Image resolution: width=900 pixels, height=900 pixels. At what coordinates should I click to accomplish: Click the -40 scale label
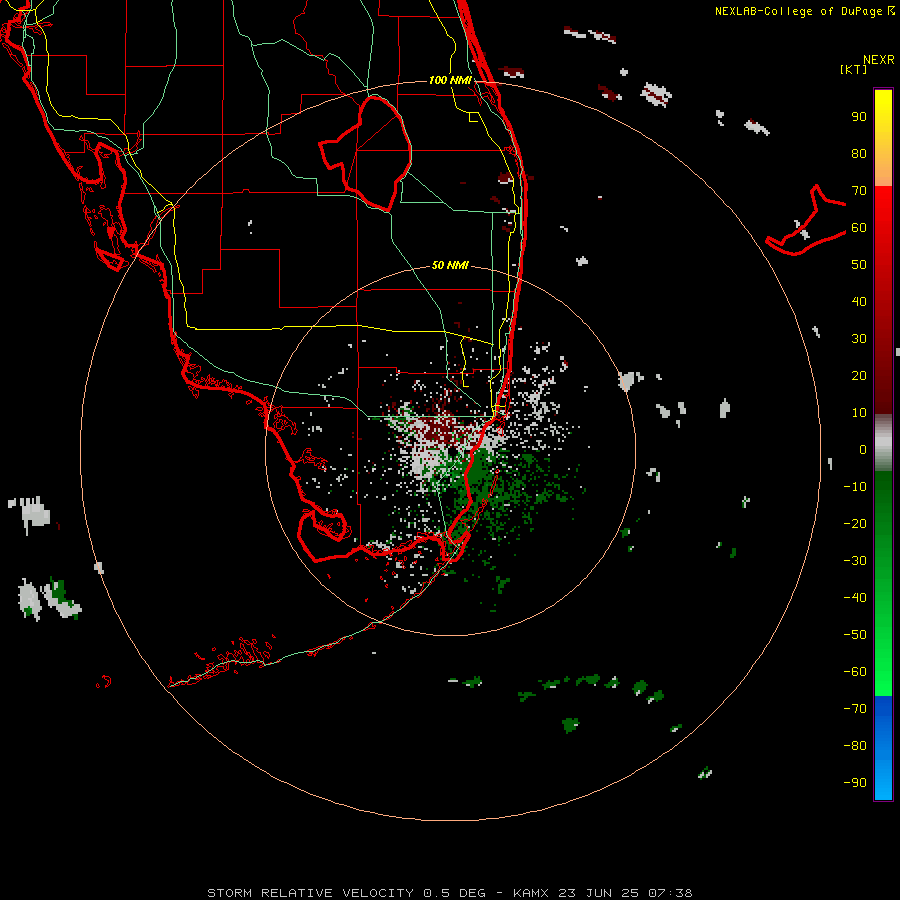point(855,598)
